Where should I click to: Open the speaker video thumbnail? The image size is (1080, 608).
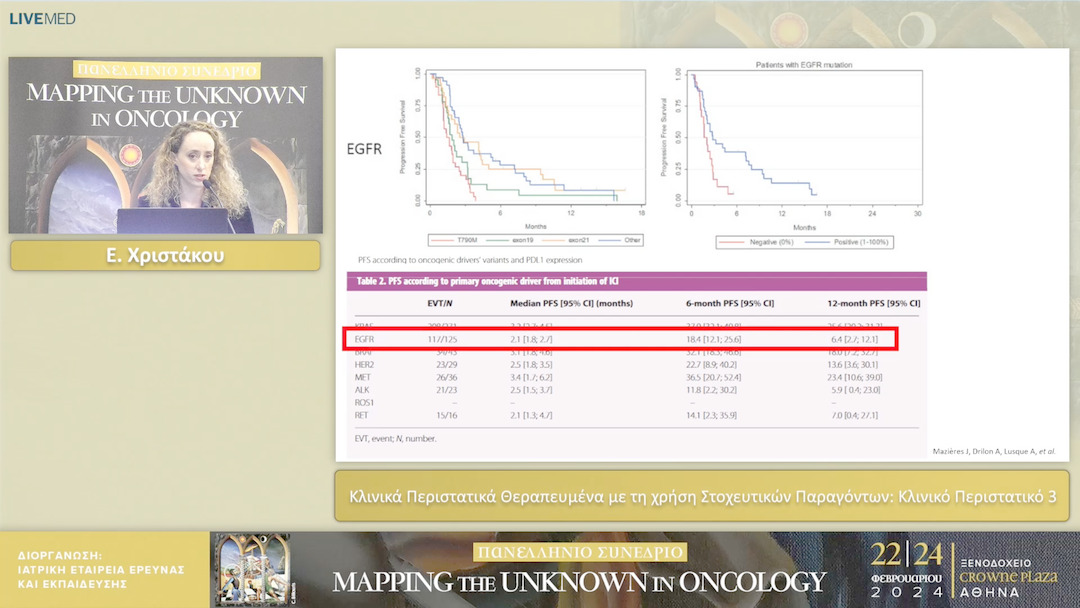(x=166, y=145)
